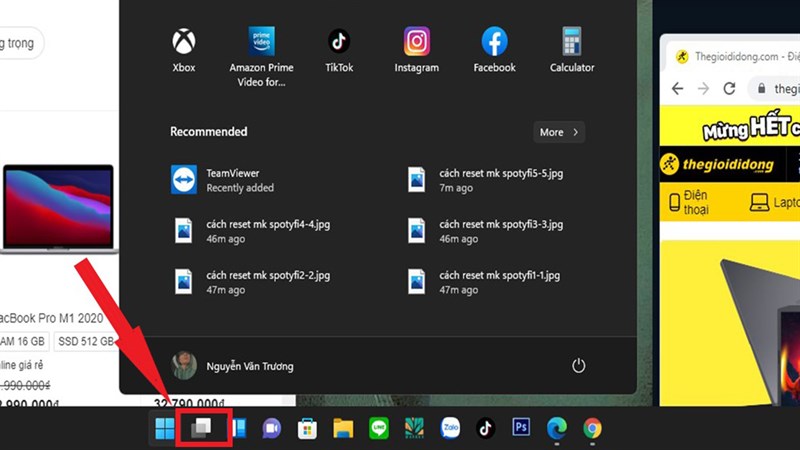The image size is (800, 450).
Task: Click the power button in Start menu
Action: click(x=578, y=365)
